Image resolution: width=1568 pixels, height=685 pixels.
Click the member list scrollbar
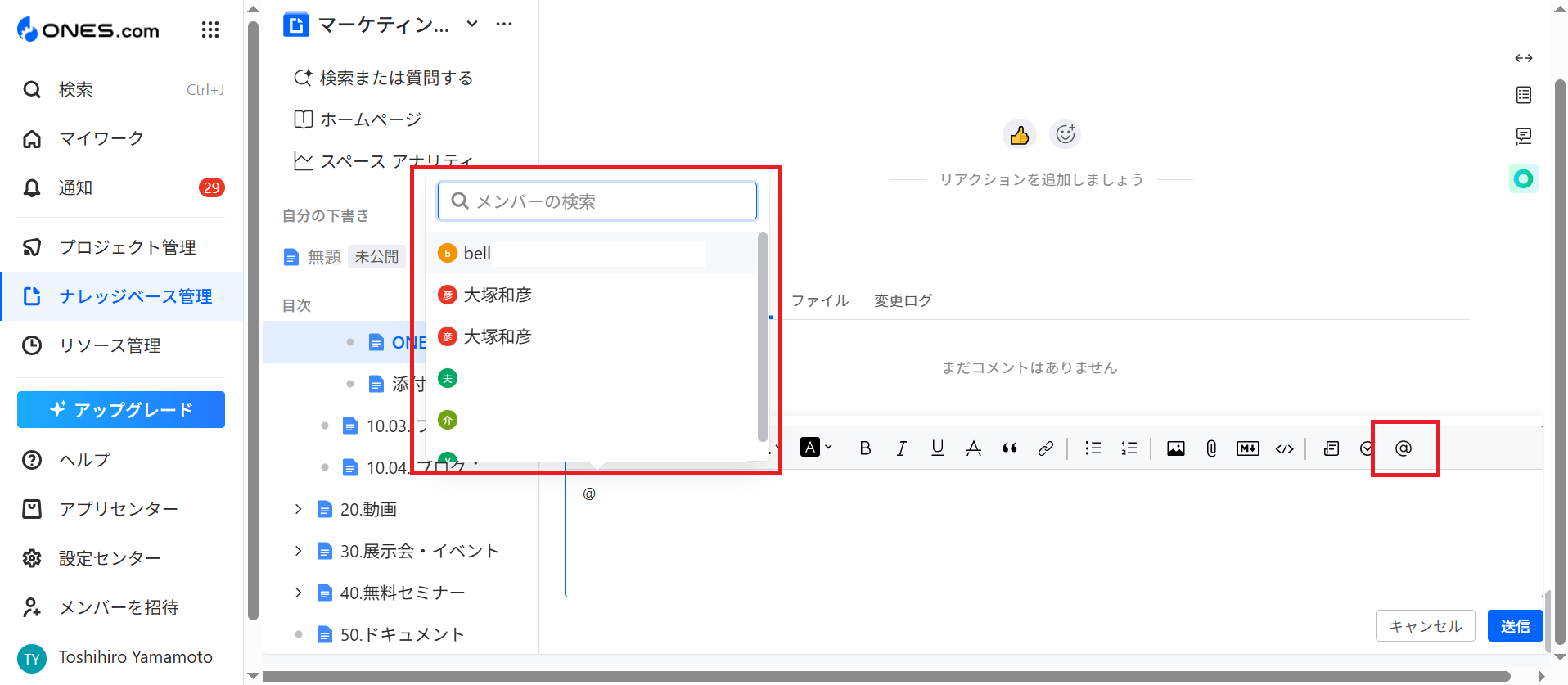pyautogui.click(x=763, y=336)
